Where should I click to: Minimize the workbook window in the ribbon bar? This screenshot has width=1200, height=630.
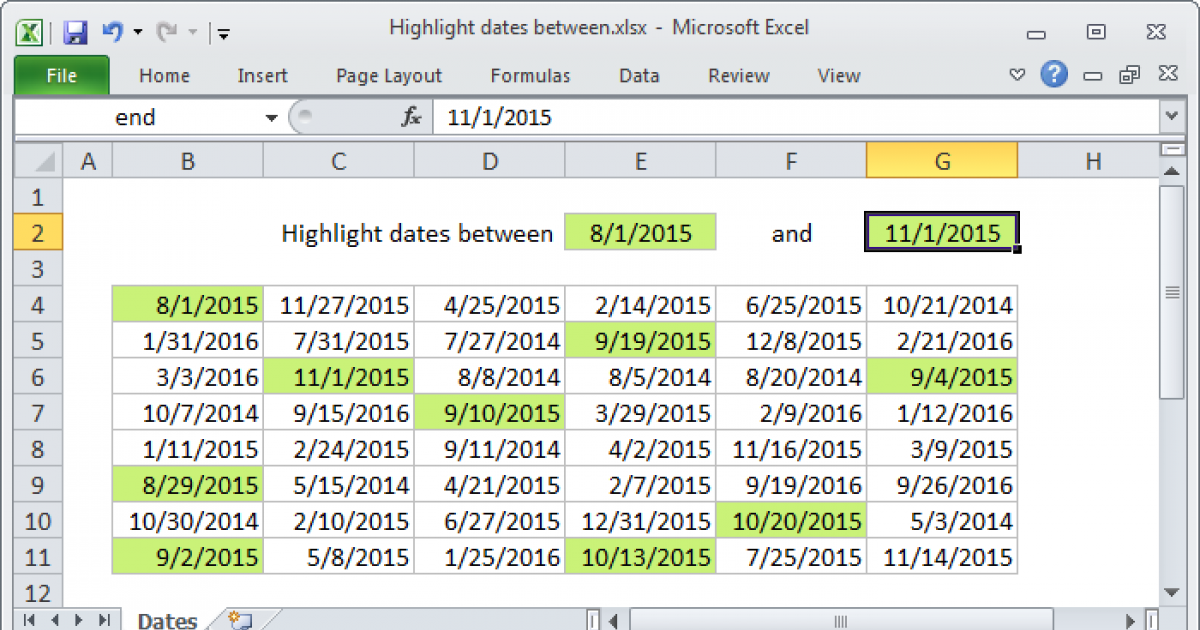click(x=1093, y=76)
